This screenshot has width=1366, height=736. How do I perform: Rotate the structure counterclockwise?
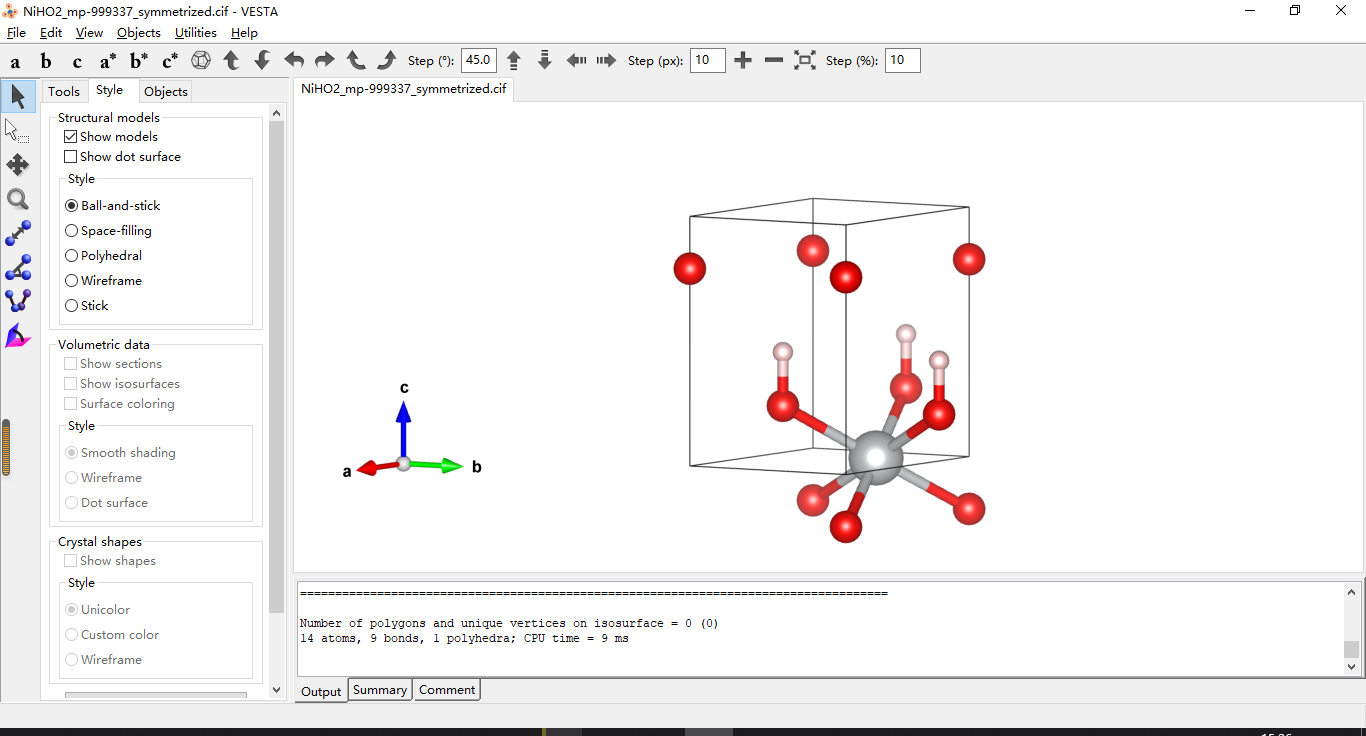click(356, 61)
